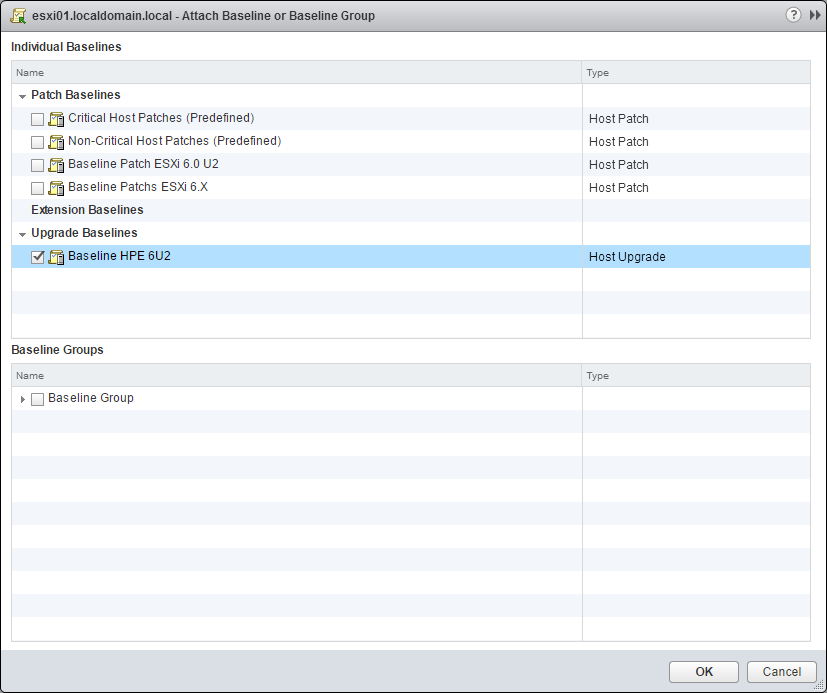827x693 pixels.
Task: Click the Name column header
Action: pos(30,72)
